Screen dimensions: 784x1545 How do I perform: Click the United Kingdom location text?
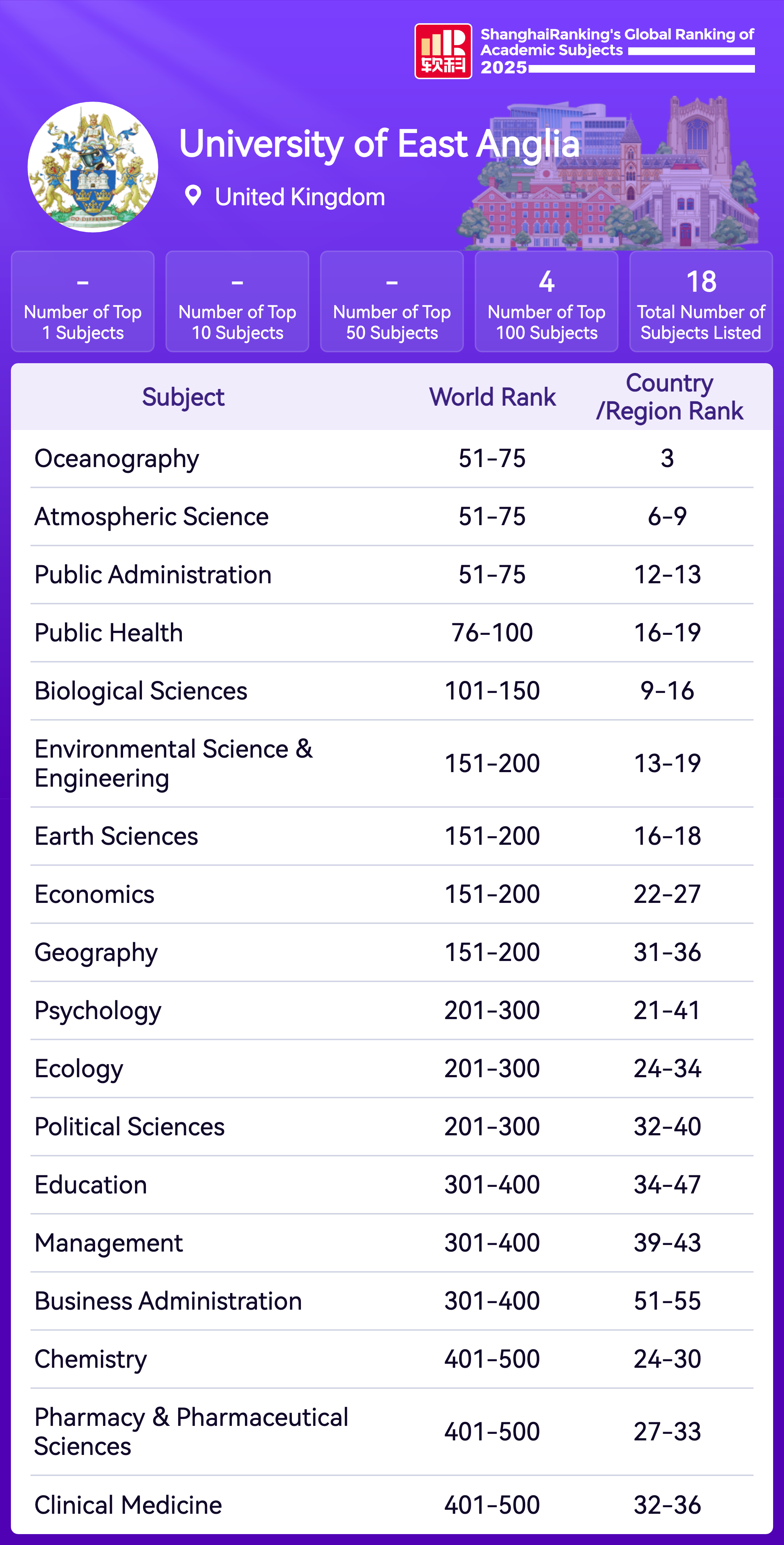point(300,197)
